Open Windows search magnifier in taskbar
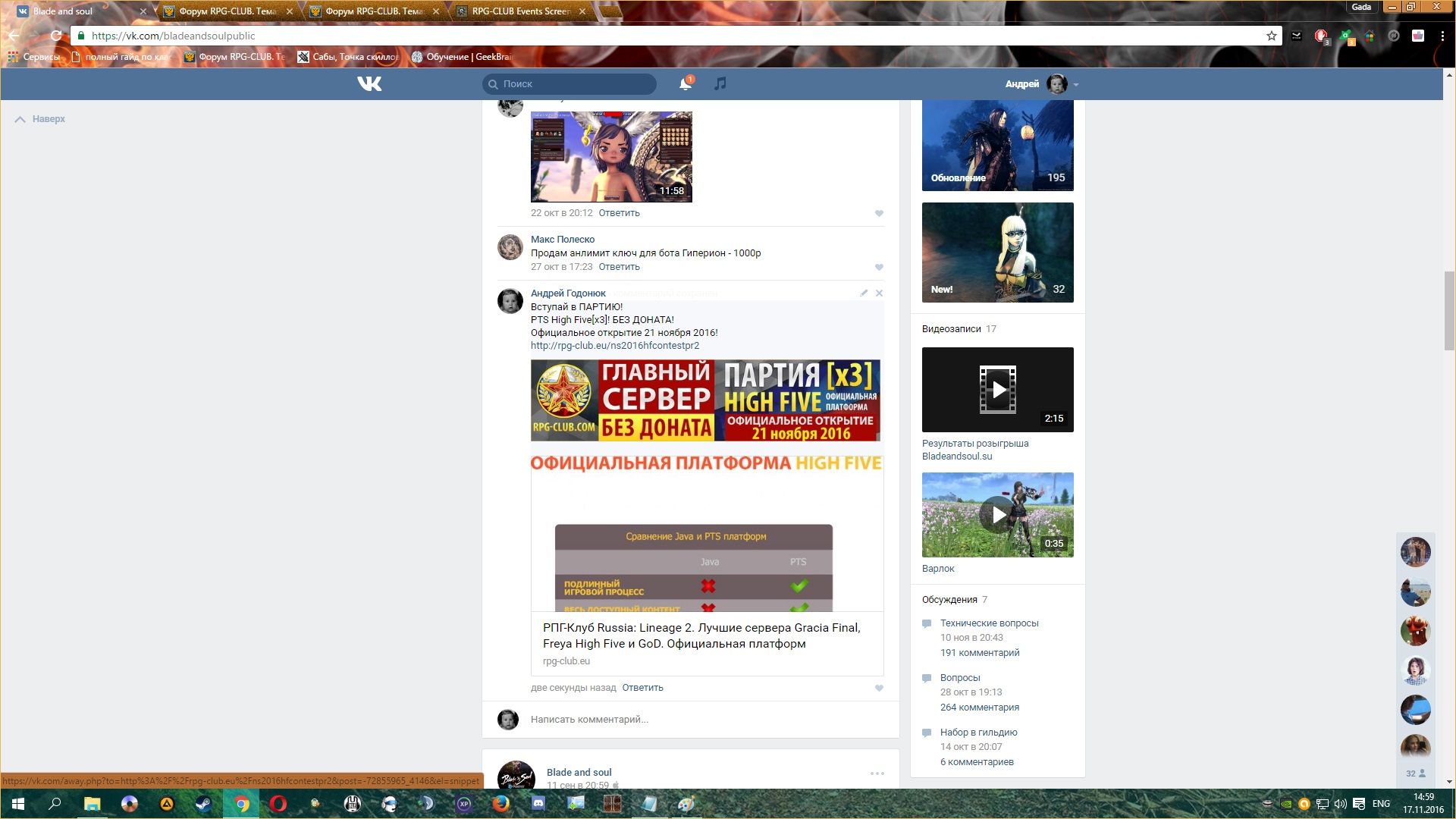The image size is (1456, 819). [55, 804]
